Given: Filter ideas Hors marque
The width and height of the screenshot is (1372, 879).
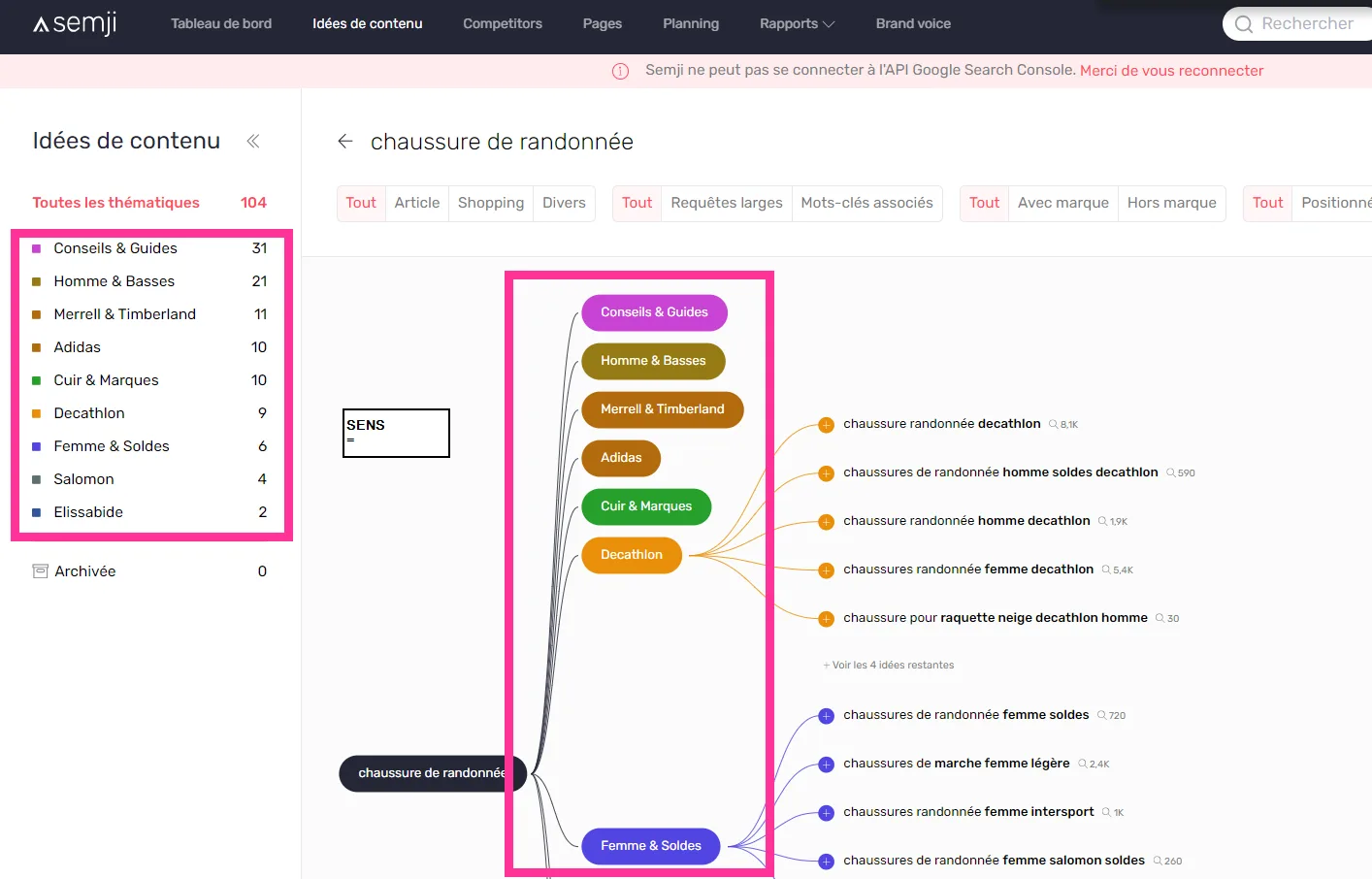Looking at the screenshot, I should (1172, 203).
